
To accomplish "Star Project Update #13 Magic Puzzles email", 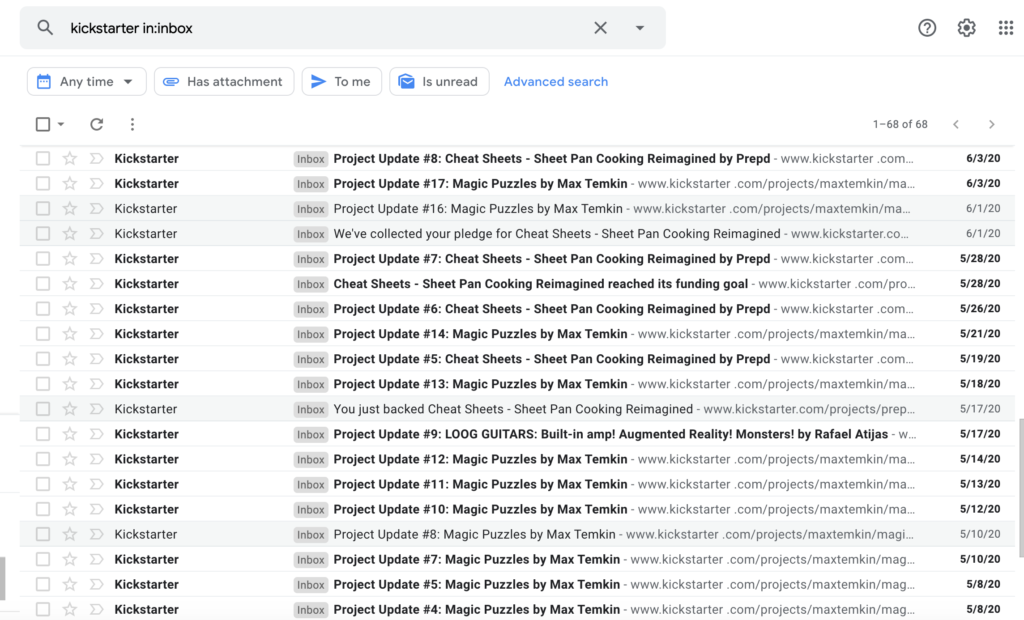I will [70, 383].
